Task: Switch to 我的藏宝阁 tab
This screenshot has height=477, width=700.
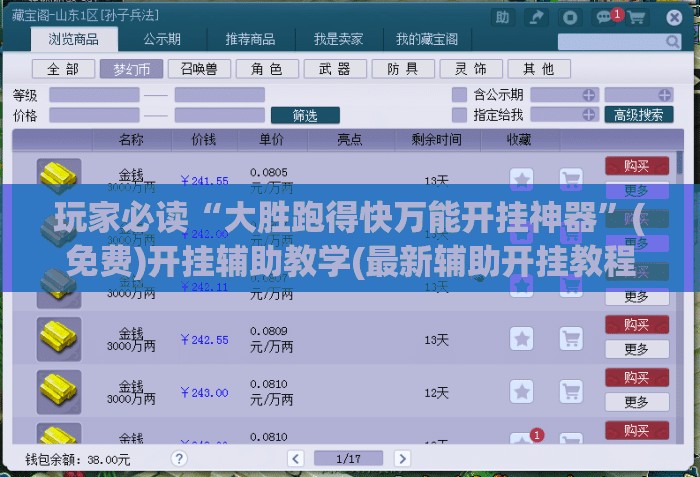Action: coord(427,39)
